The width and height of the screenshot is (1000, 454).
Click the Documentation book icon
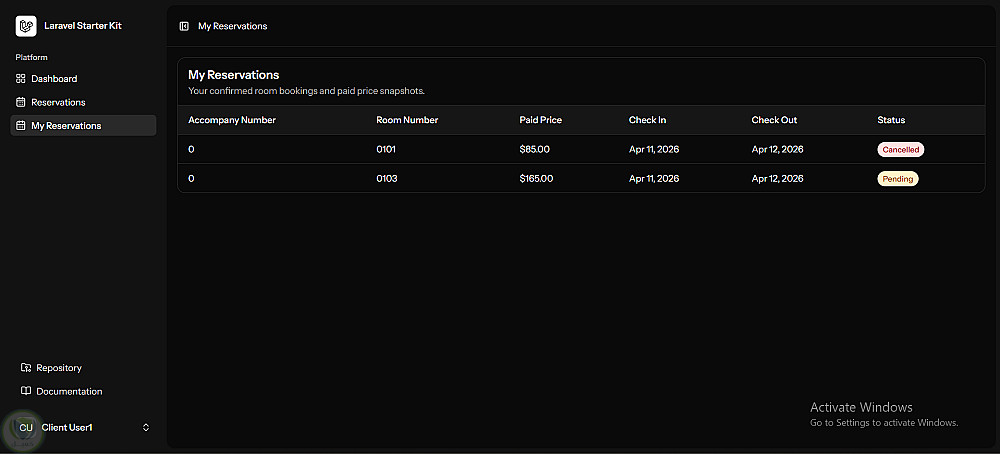26,391
